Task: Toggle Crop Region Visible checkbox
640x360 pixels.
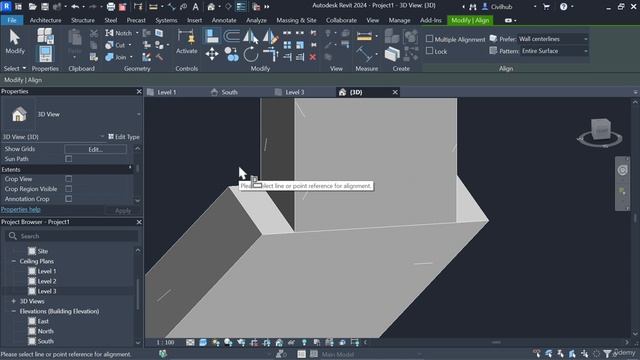Action: tap(69, 189)
